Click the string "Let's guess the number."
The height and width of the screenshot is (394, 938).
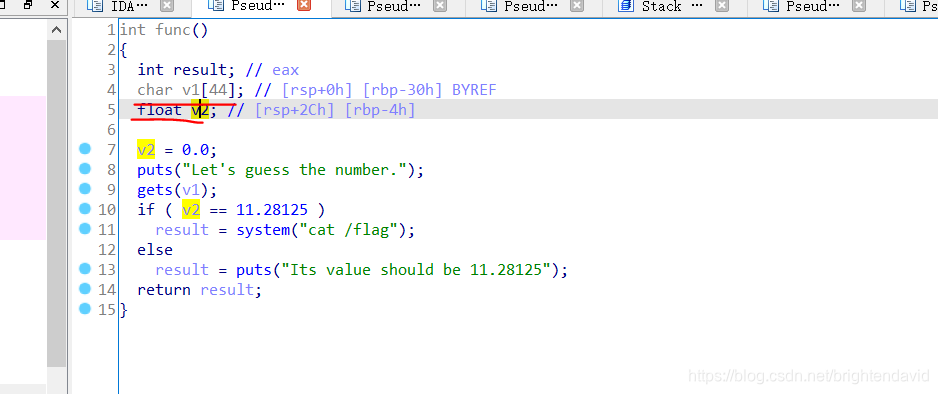[x=294, y=170]
